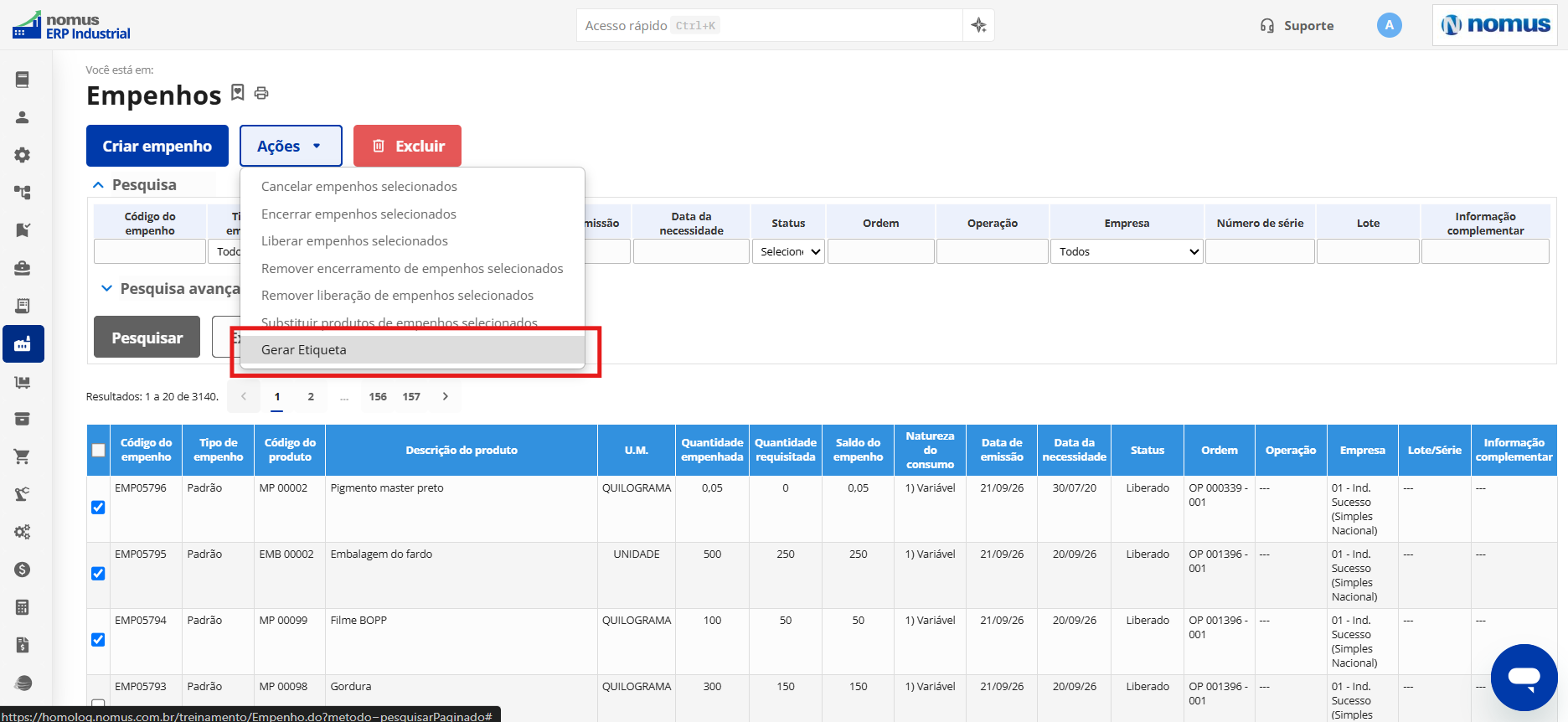The image size is (1568, 722).
Task: Click the user avatar A icon
Action: click(1389, 25)
